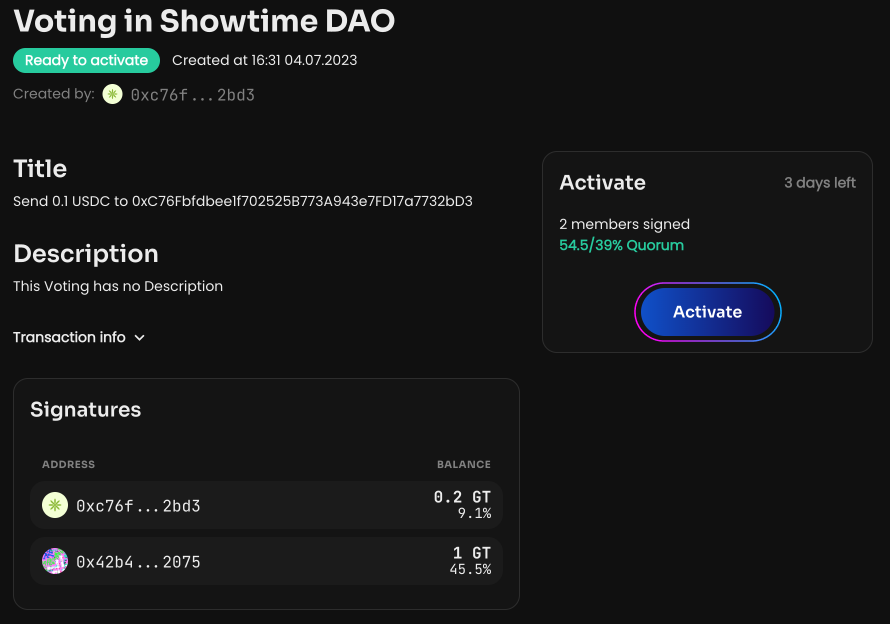Click the 3 days left label
Image resolution: width=890 pixels, height=624 pixels.
(820, 183)
